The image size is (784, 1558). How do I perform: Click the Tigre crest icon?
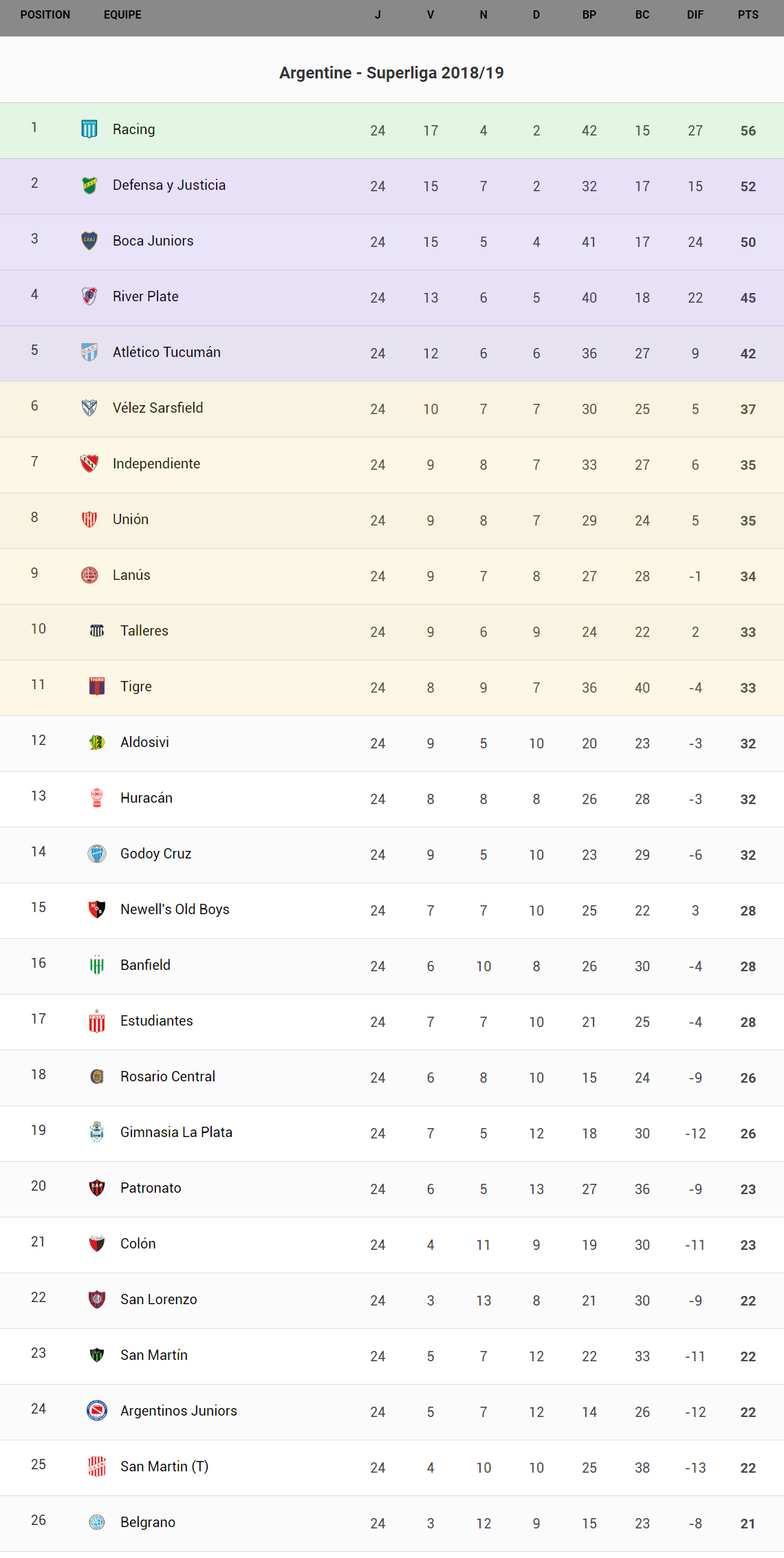97,686
